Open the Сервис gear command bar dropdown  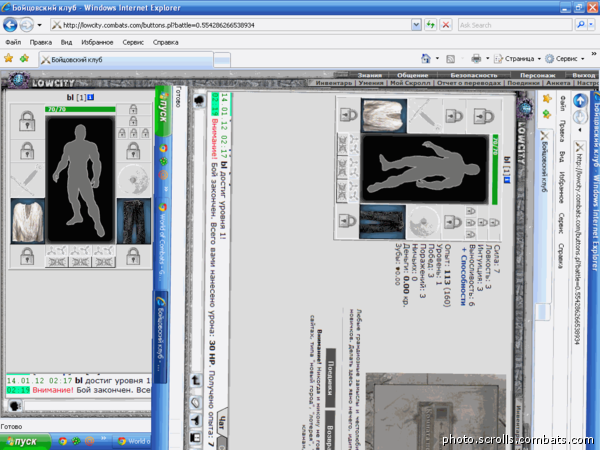coord(565,59)
